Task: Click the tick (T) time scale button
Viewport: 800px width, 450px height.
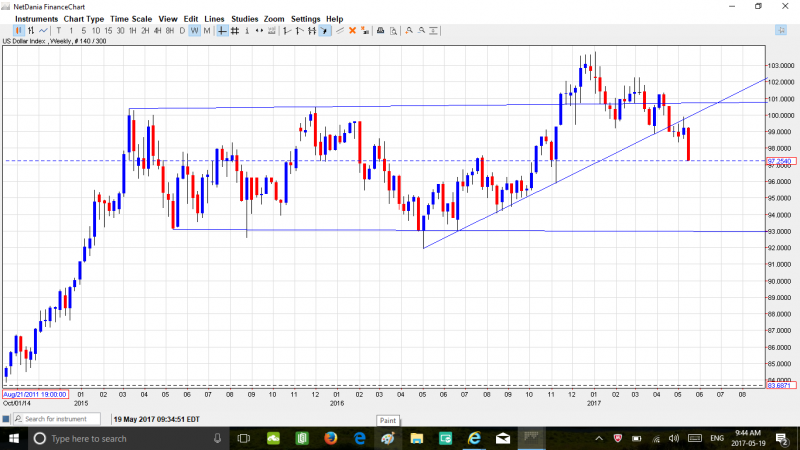Action: click(x=59, y=31)
